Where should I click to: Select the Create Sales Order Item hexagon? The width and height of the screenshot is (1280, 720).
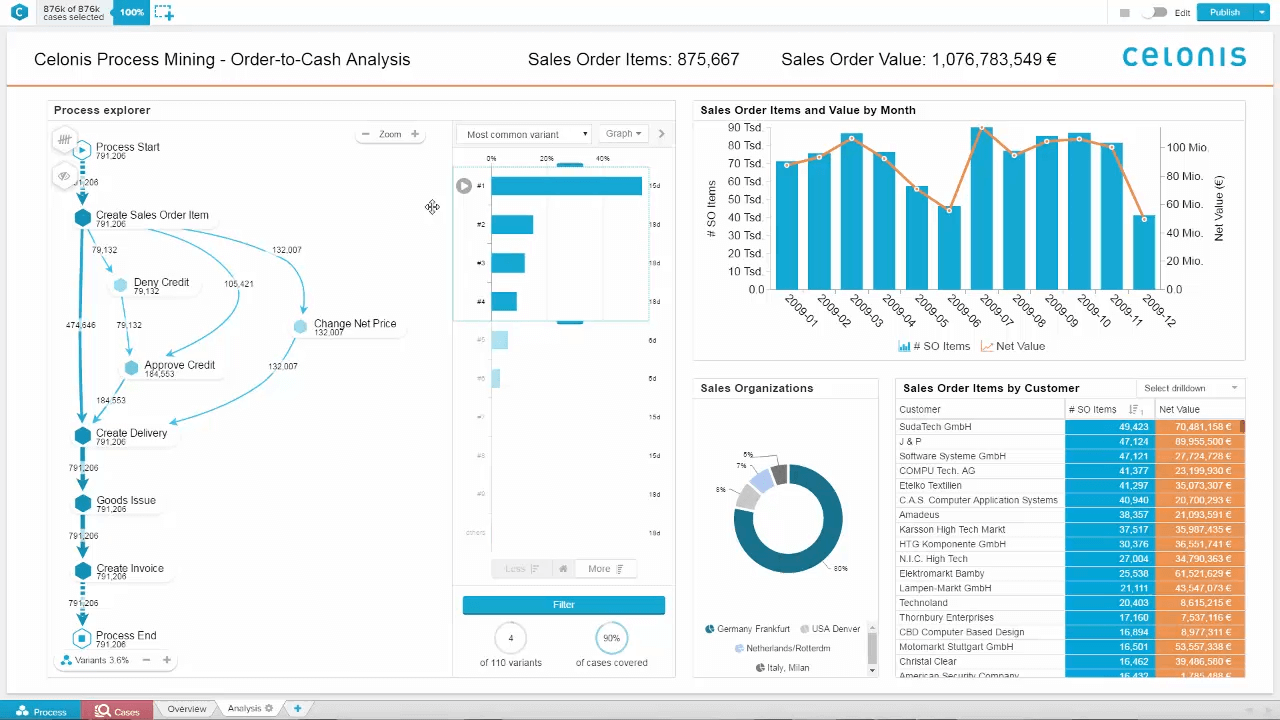[x=83, y=217]
